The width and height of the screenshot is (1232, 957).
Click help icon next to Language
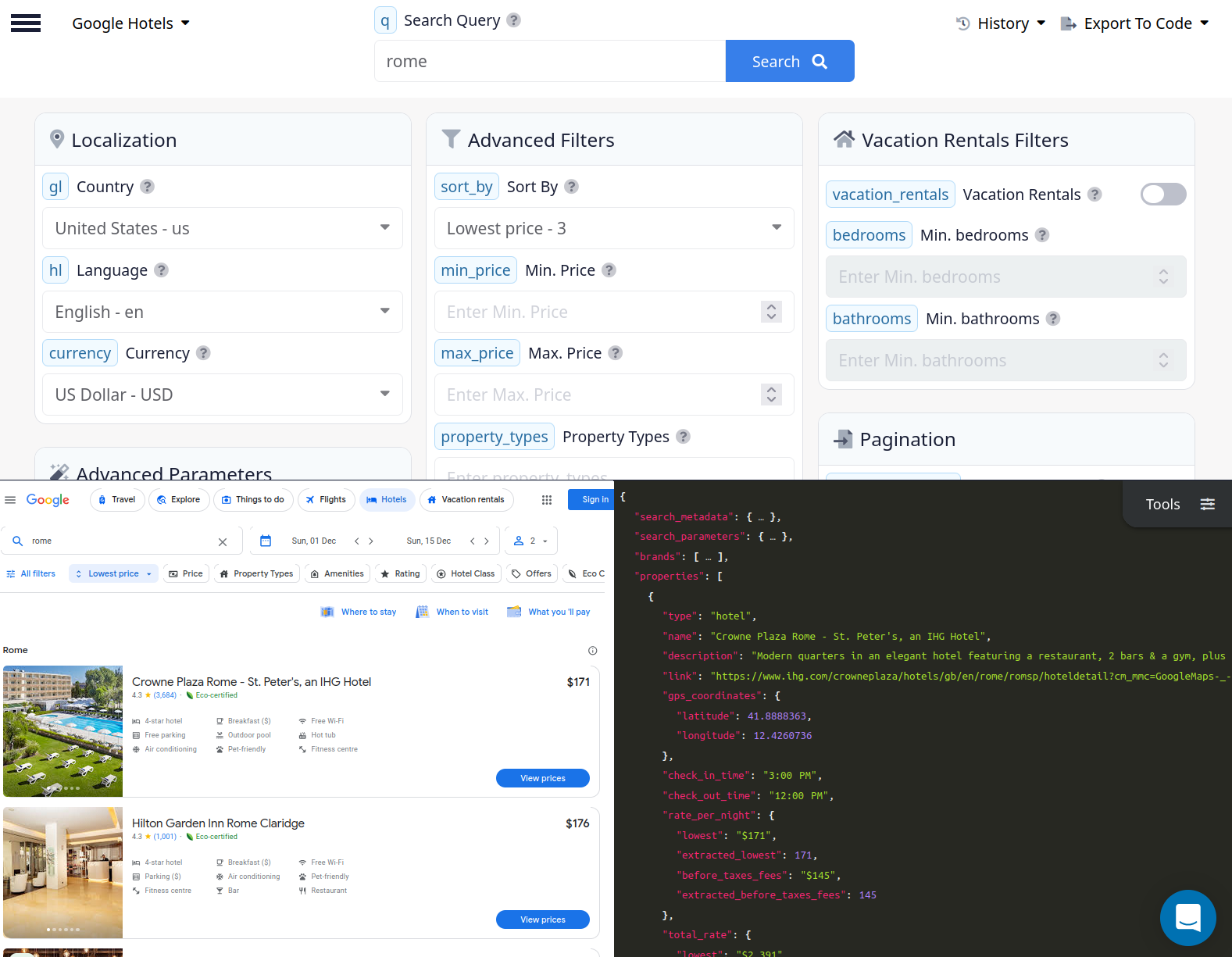click(x=161, y=270)
